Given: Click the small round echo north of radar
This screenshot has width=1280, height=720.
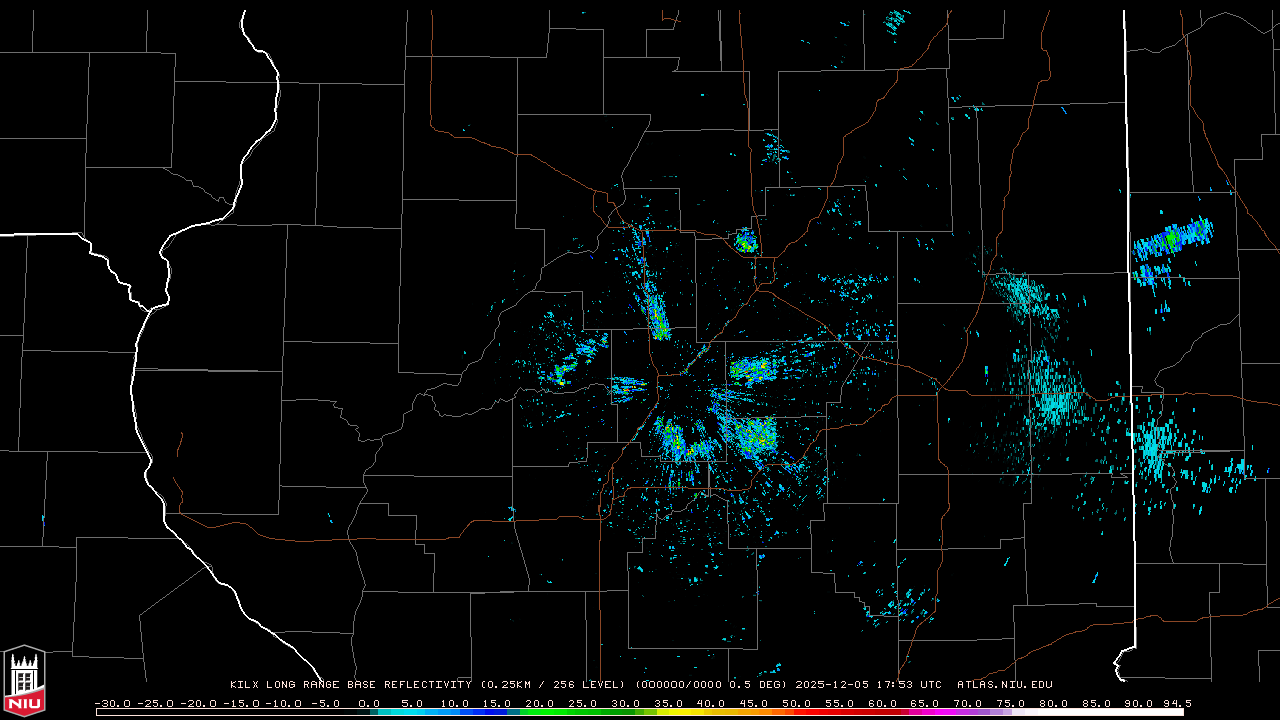Looking at the screenshot, I should [745, 240].
